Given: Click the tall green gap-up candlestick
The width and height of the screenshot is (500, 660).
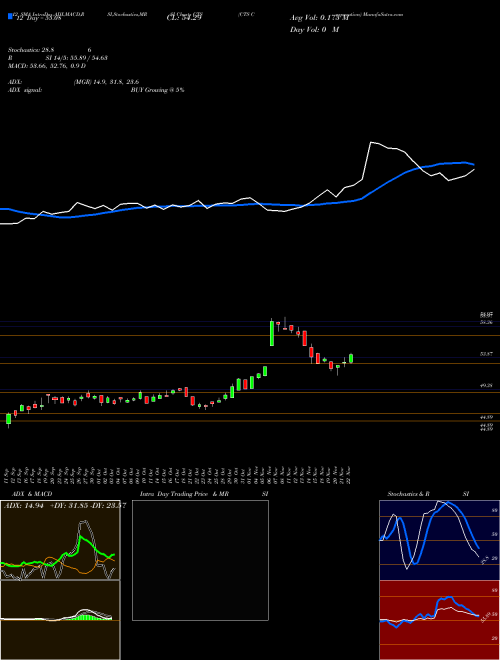Looking at the screenshot, I should 272,333.
